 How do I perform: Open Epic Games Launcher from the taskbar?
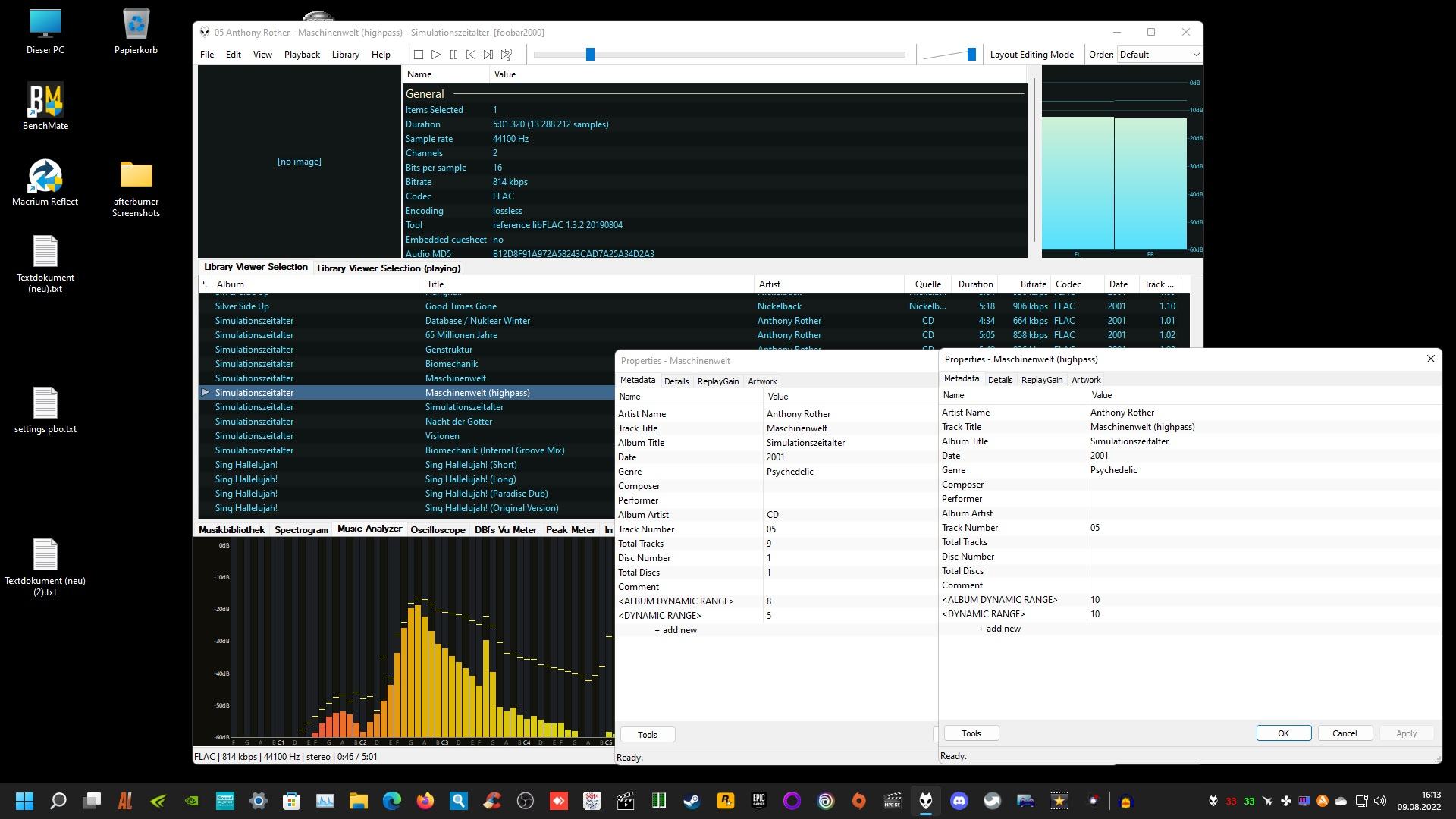[759, 801]
